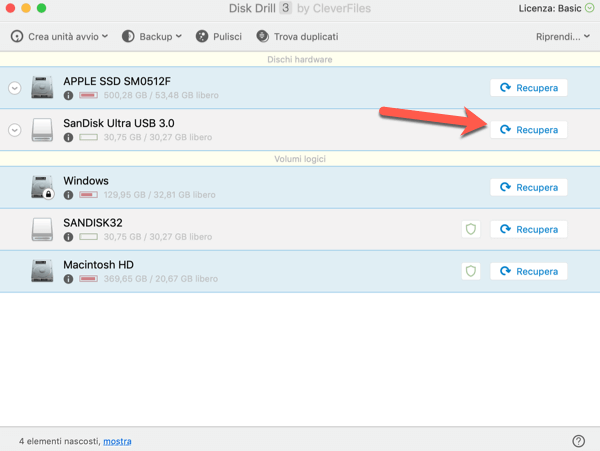This screenshot has width=600, height=451.
Task: Click the locked Windows drive icon
Action: pos(42,187)
